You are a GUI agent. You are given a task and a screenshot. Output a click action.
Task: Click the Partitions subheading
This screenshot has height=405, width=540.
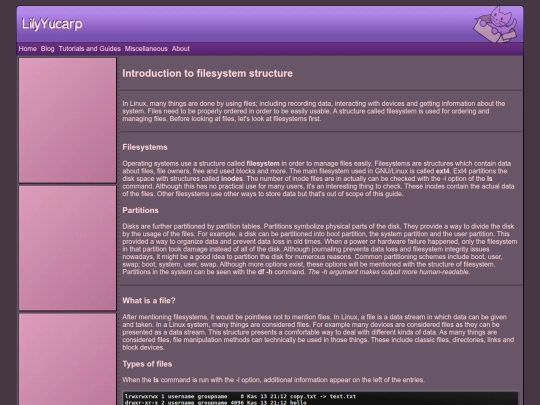140,210
